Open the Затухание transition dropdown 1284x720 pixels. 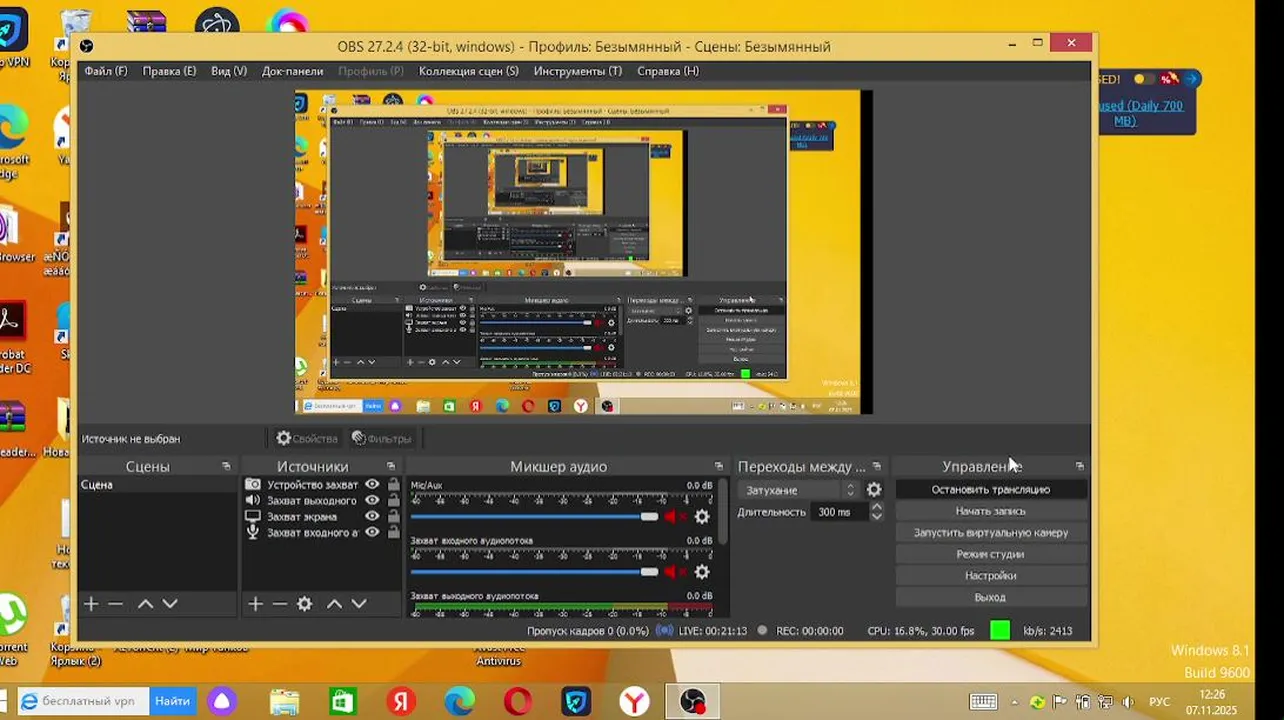tap(798, 490)
